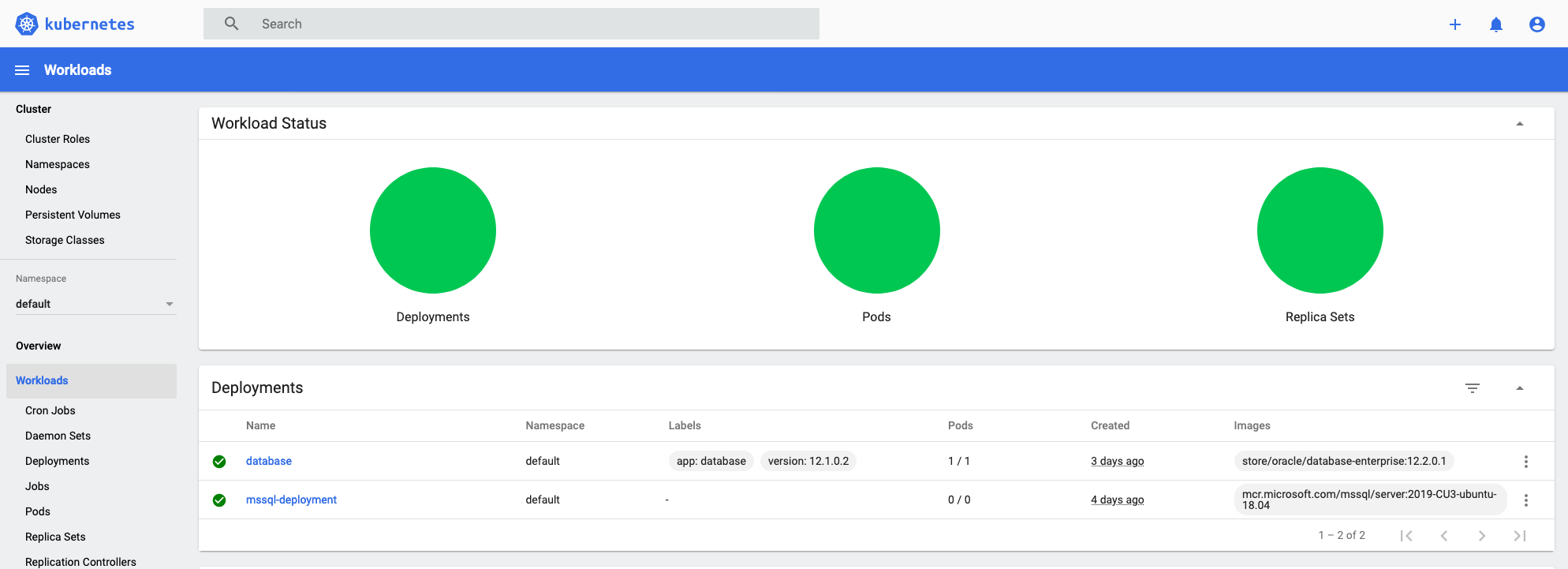Click the search magnifier icon
Screen dimensions: 1568x569
[231, 24]
